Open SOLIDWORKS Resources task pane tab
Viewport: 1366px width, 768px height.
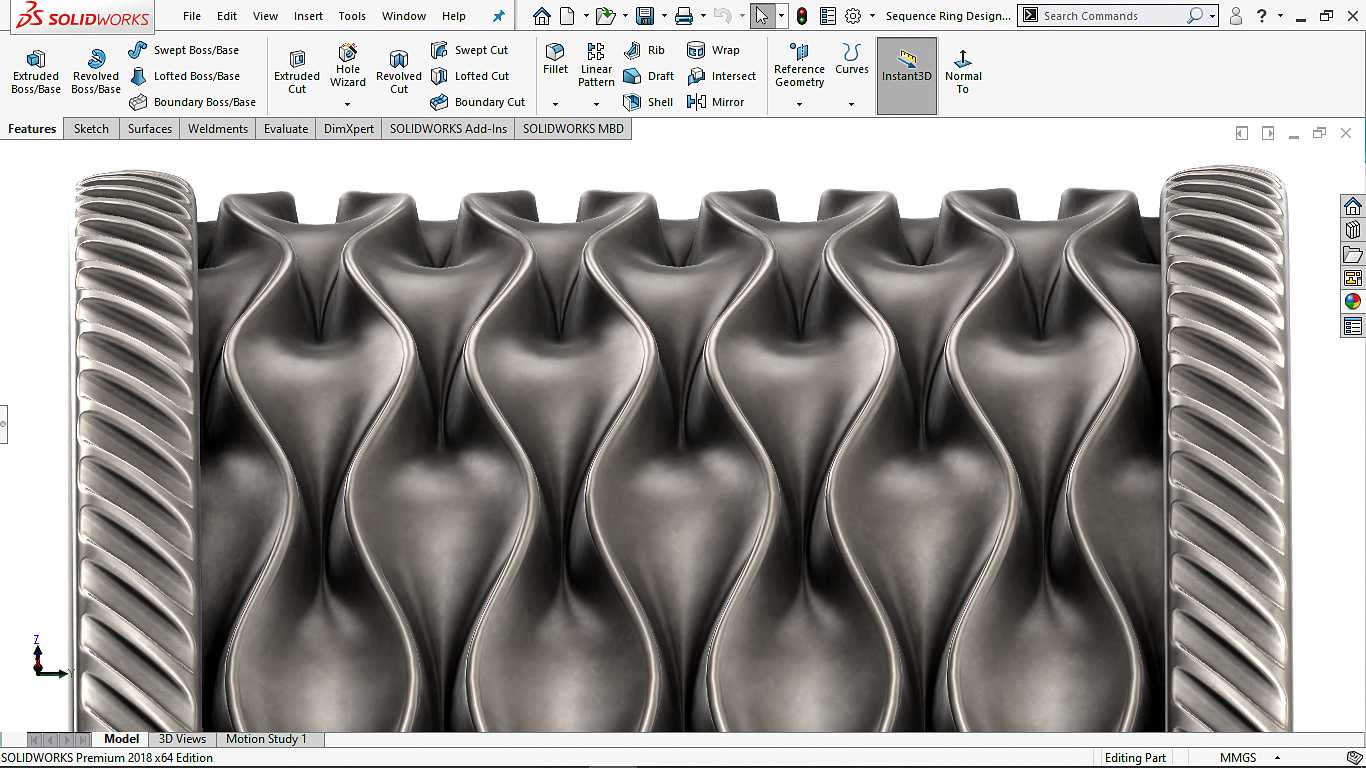click(1353, 207)
